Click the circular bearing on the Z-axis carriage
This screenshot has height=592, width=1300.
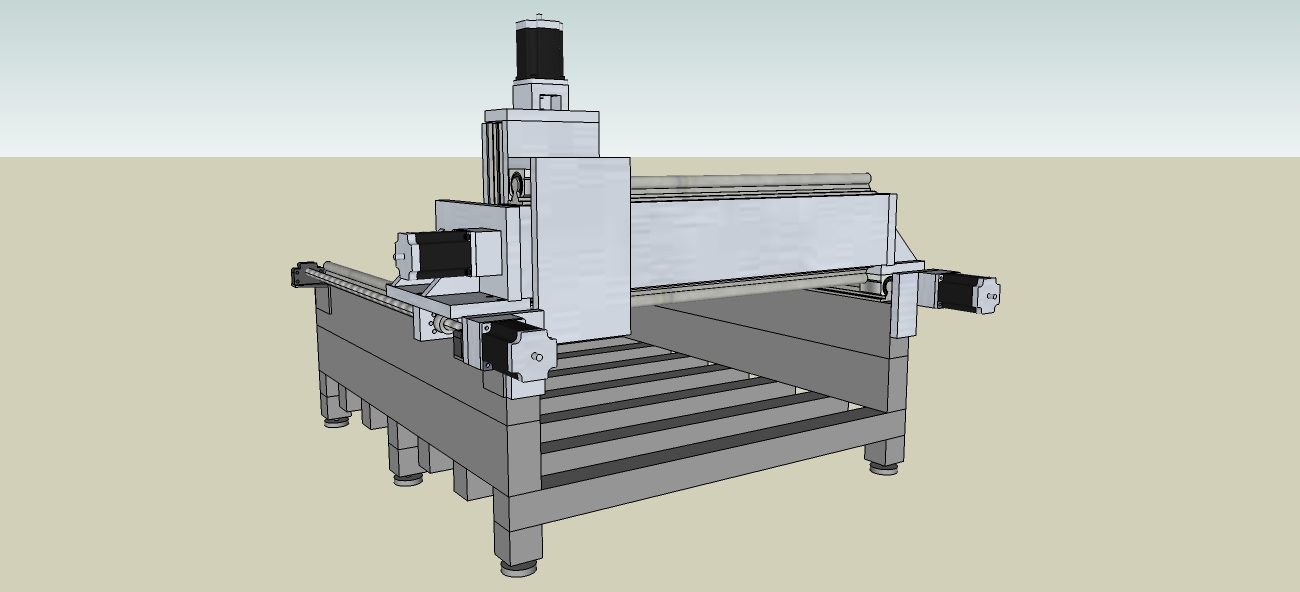coord(517,184)
